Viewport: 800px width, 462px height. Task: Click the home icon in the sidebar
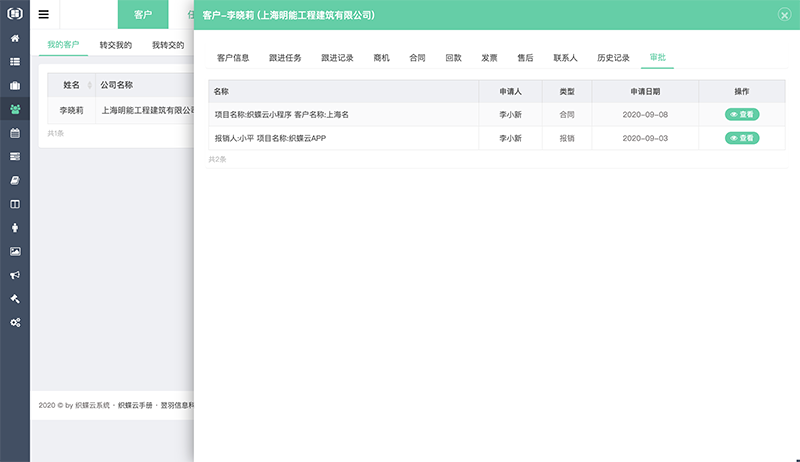(x=15, y=38)
